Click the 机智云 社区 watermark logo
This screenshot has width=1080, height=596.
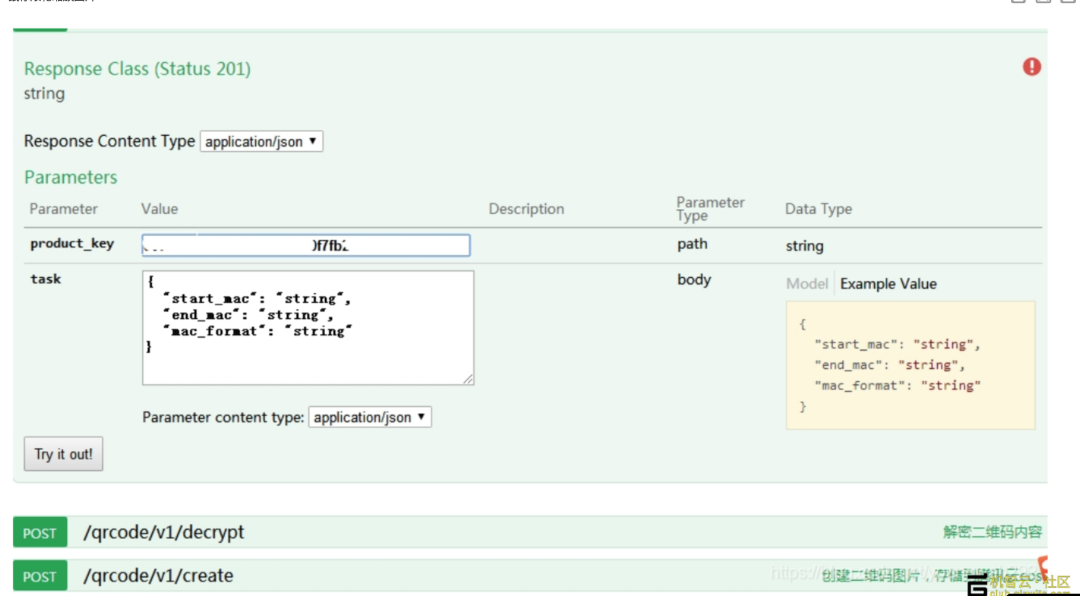pyautogui.click(x=1020, y=584)
